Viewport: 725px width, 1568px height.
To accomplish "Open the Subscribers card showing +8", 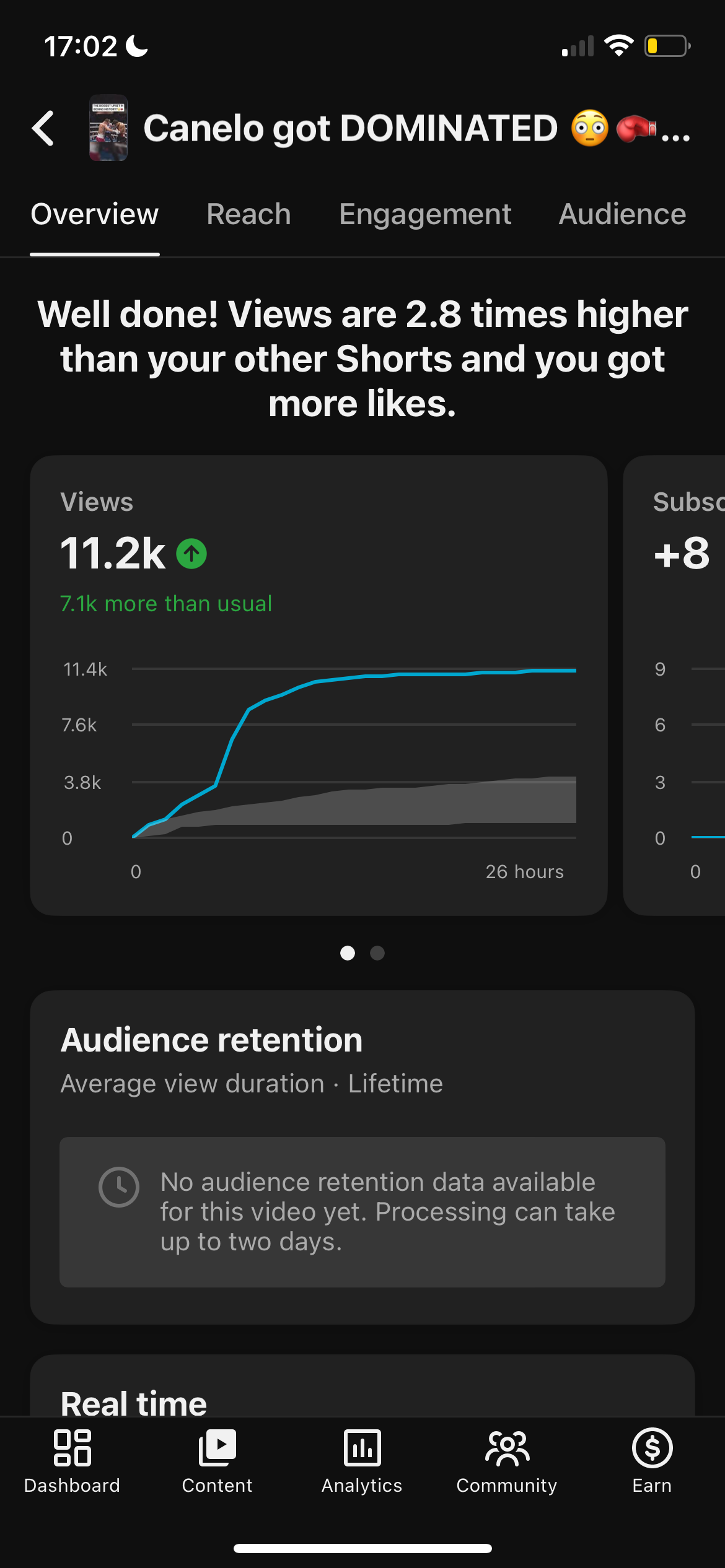I will coord(674,686).
